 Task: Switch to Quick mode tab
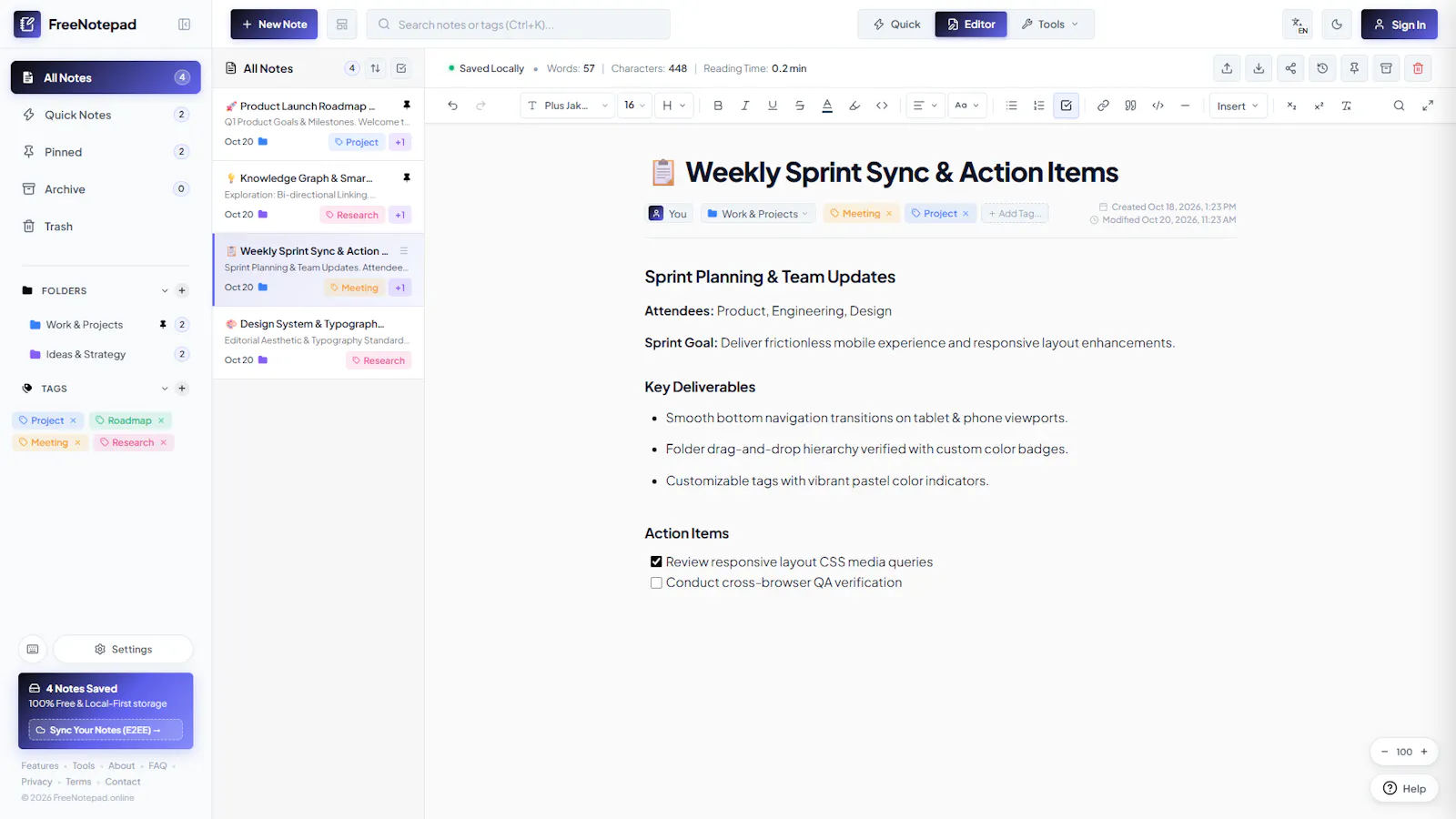(896, 25)
